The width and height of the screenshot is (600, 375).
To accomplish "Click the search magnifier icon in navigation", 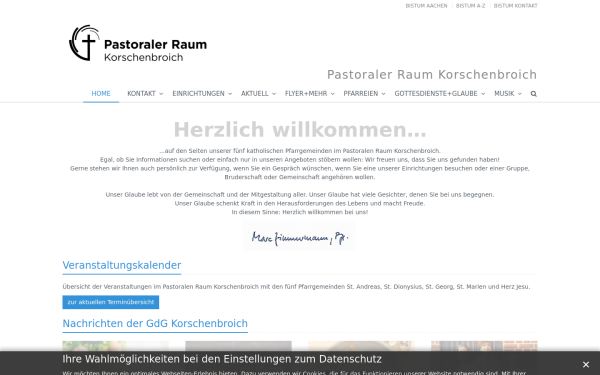I will (533, 94).
